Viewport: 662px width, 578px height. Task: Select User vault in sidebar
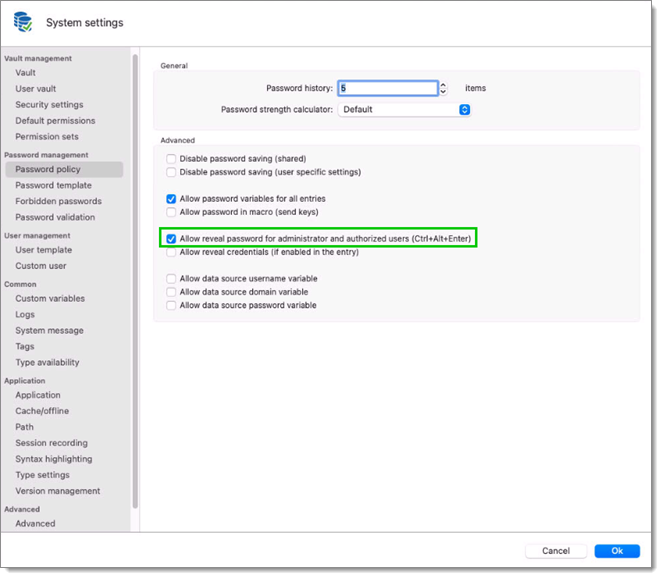pyautogui.click(x=35, y=89)
